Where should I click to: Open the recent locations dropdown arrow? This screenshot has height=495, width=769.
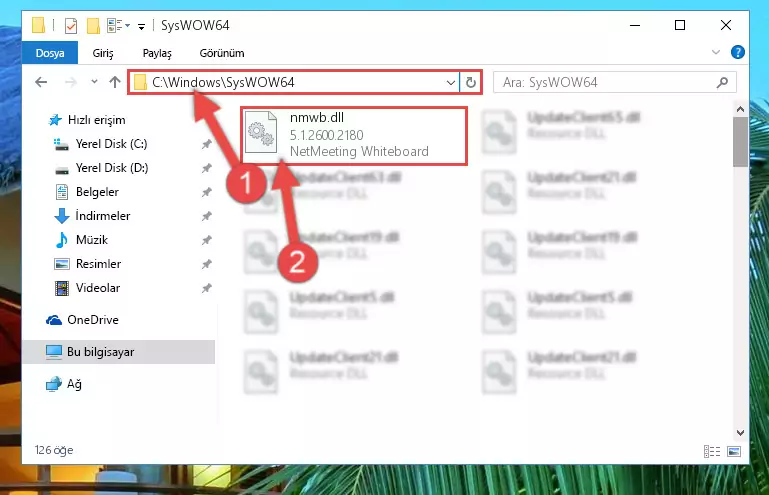coord(94,82)
